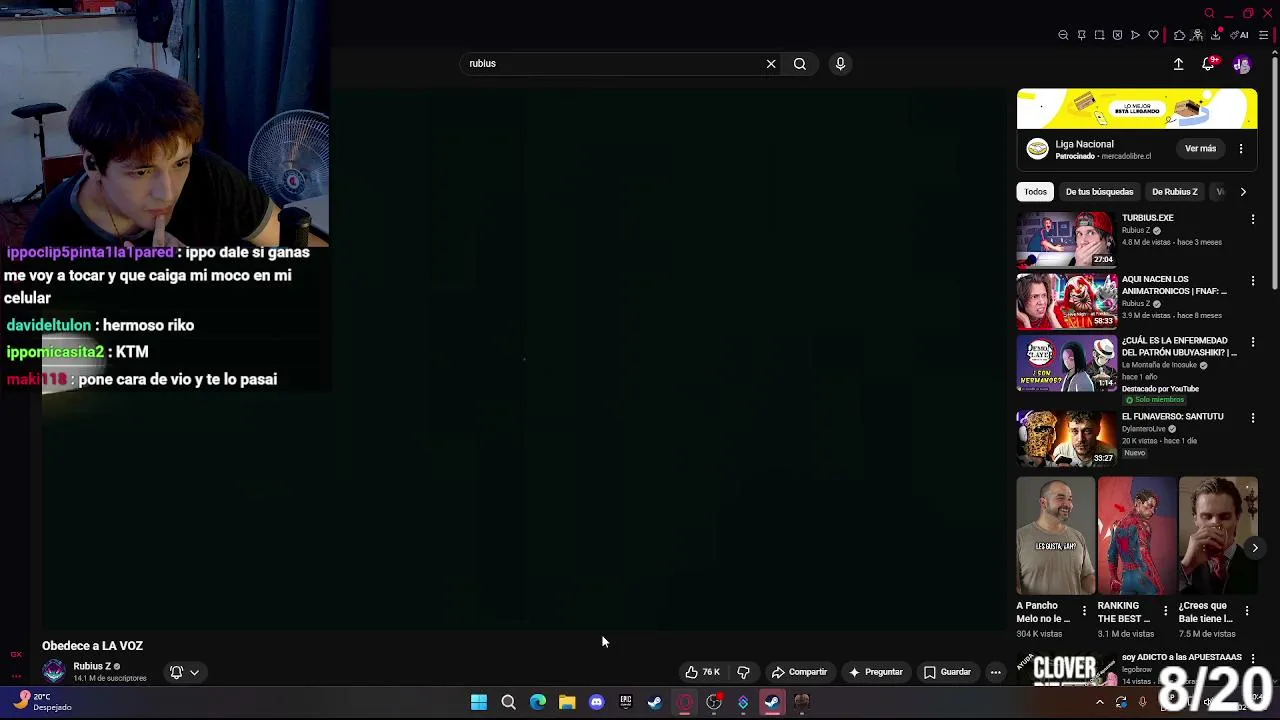Open weather widget 20°C Despejado

43,702
